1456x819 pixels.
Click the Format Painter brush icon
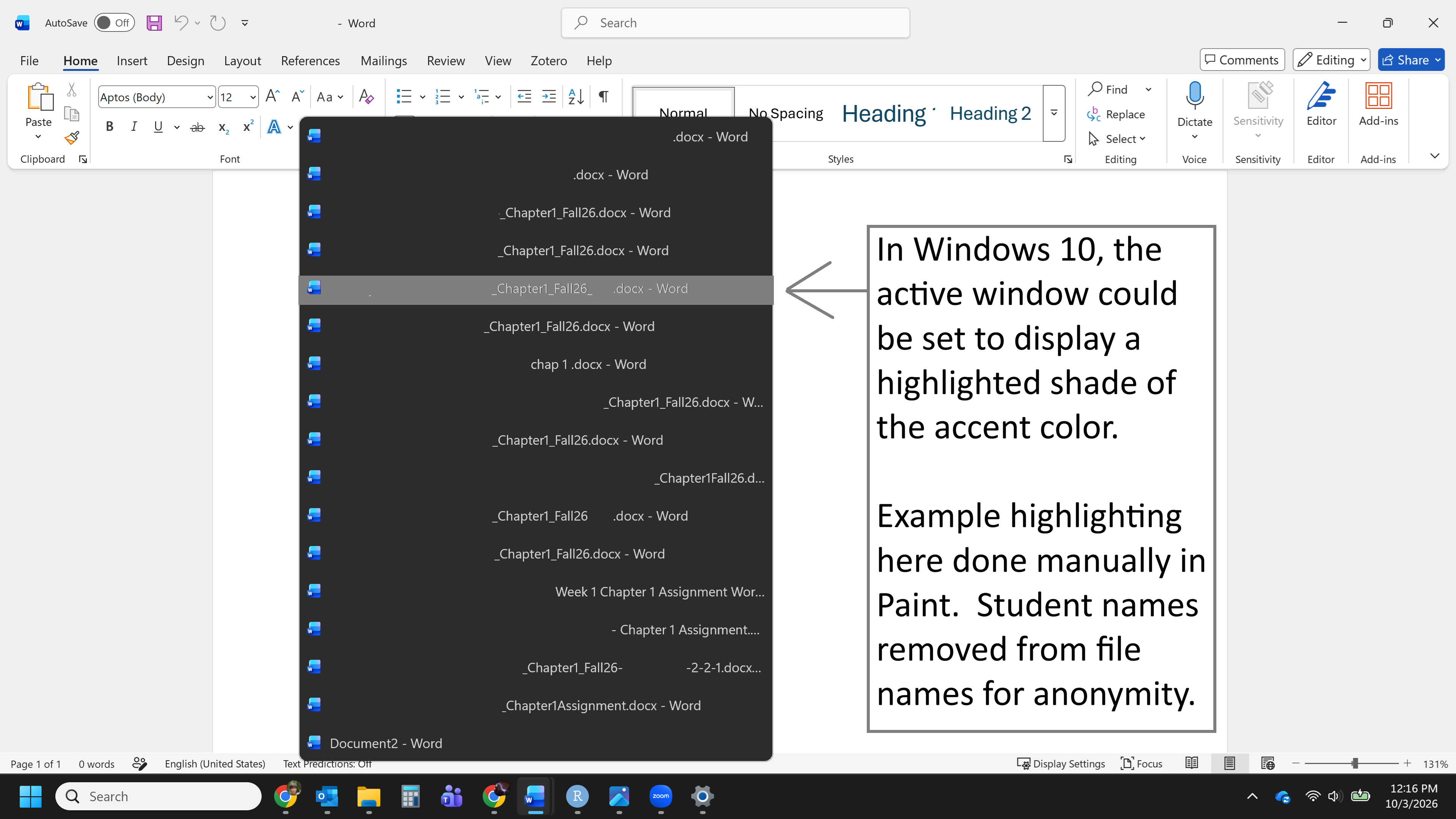[x=72, y=138]
